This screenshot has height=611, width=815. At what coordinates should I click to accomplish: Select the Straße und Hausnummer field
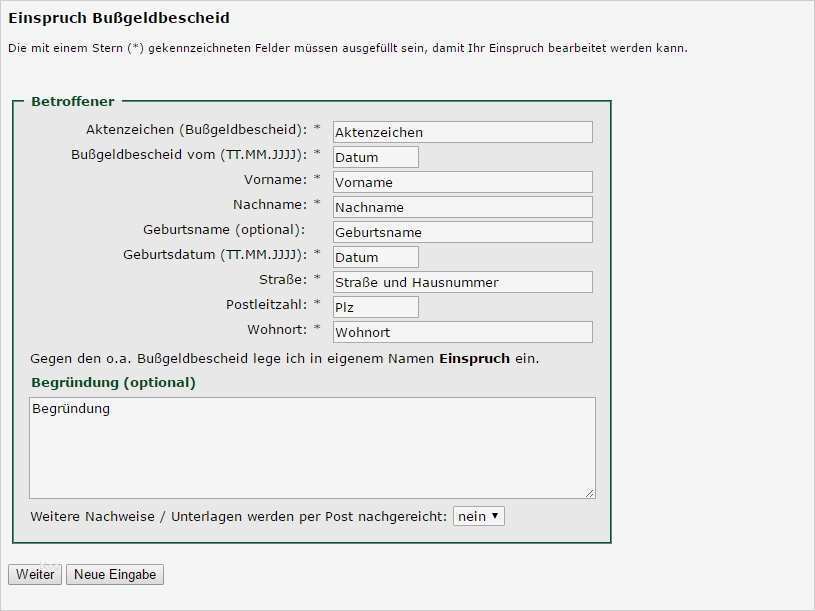[x=462, y=281]
